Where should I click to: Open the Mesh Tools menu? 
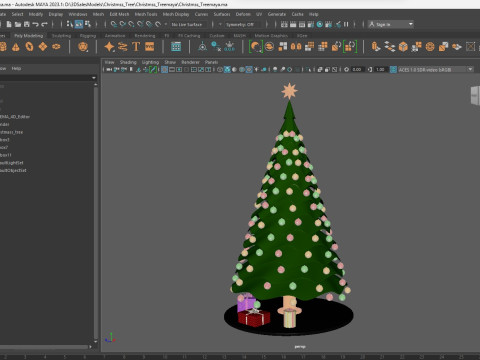tap(146, 14)
